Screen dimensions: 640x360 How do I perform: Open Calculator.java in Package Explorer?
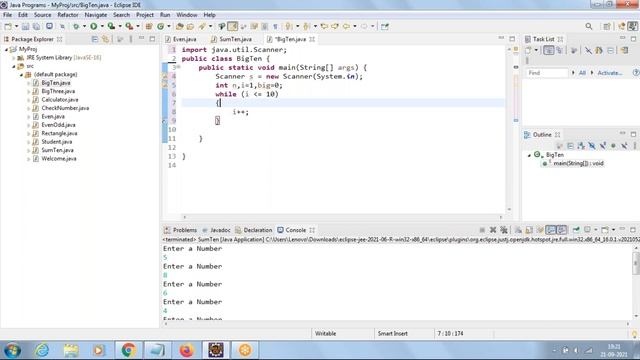pyautogui.click(x=60, y=100)
